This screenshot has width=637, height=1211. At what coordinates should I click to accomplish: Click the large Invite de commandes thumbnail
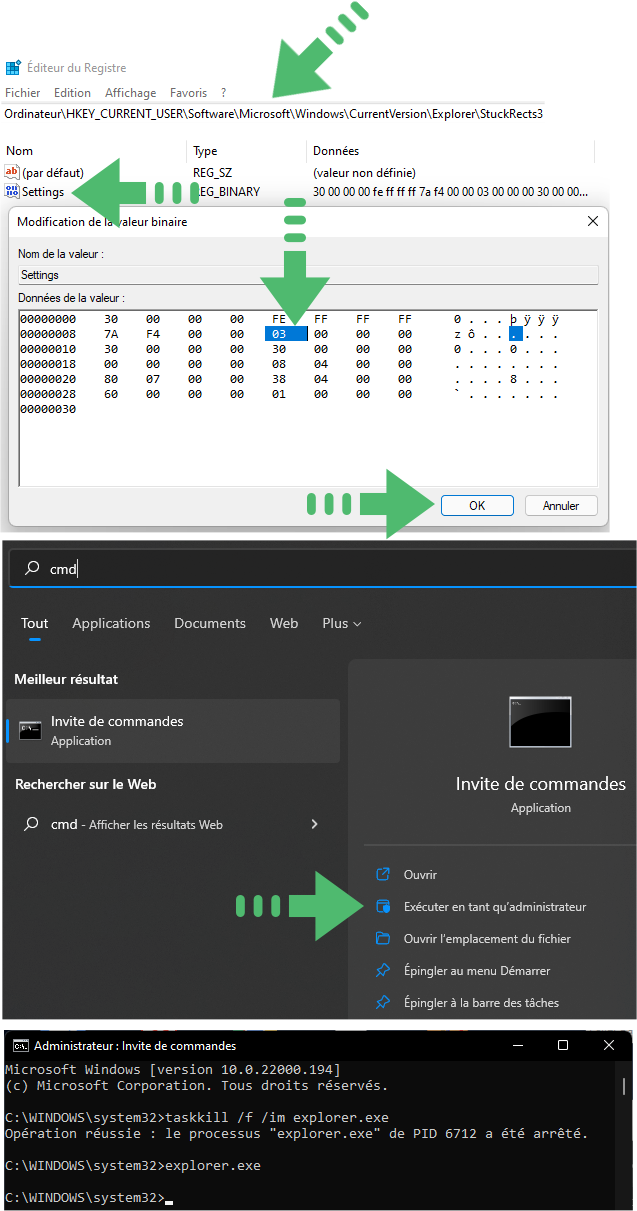tap(540, 723)
